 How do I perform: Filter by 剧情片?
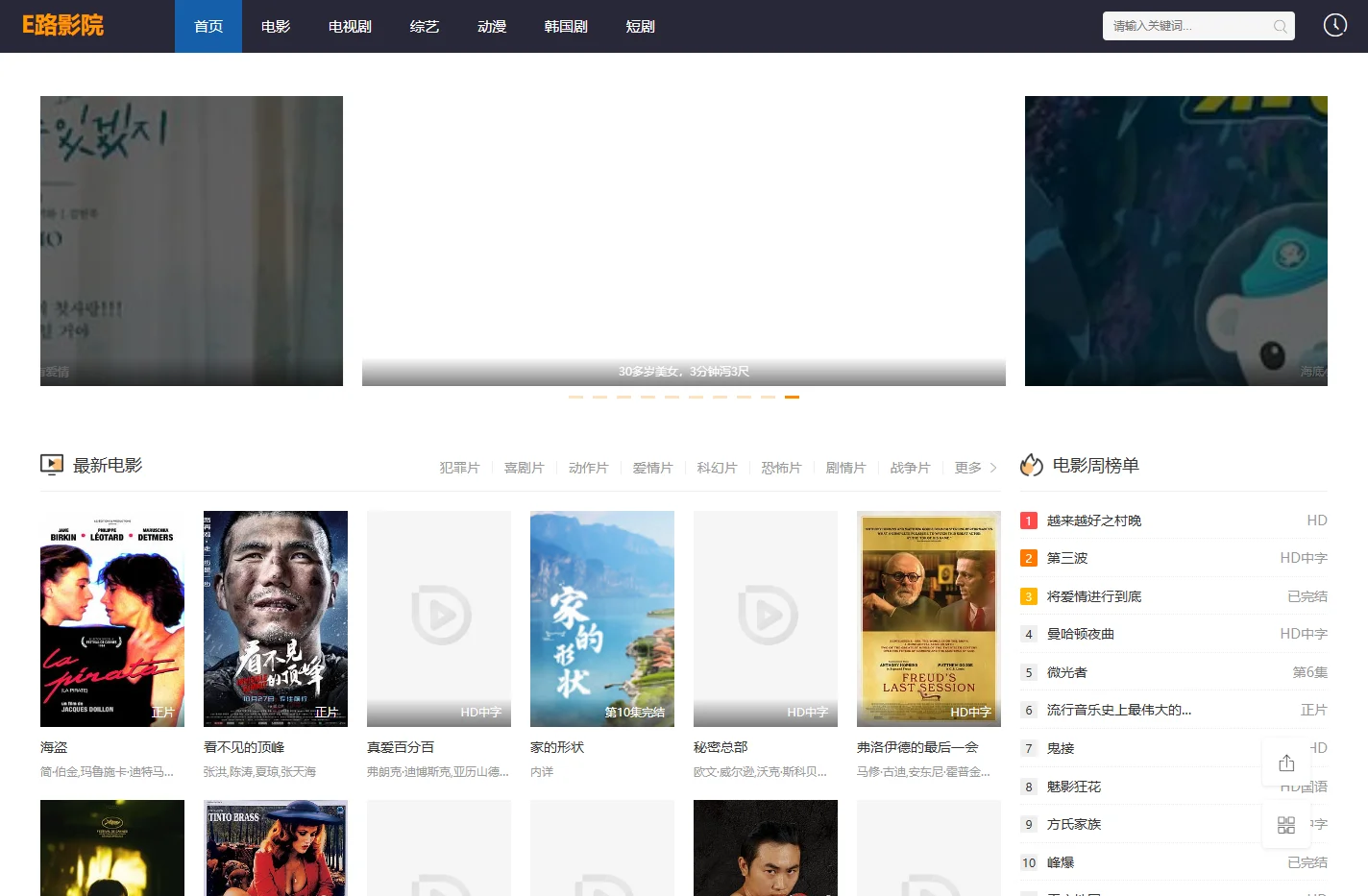tap(845, 468)
